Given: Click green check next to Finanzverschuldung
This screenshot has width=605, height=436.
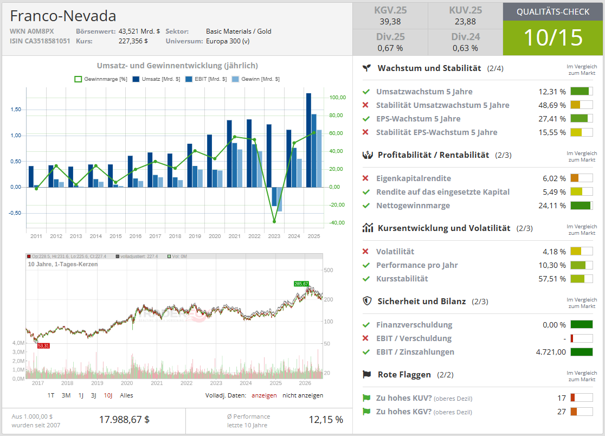Looking at the screenshot, I should tap(366, 325).
